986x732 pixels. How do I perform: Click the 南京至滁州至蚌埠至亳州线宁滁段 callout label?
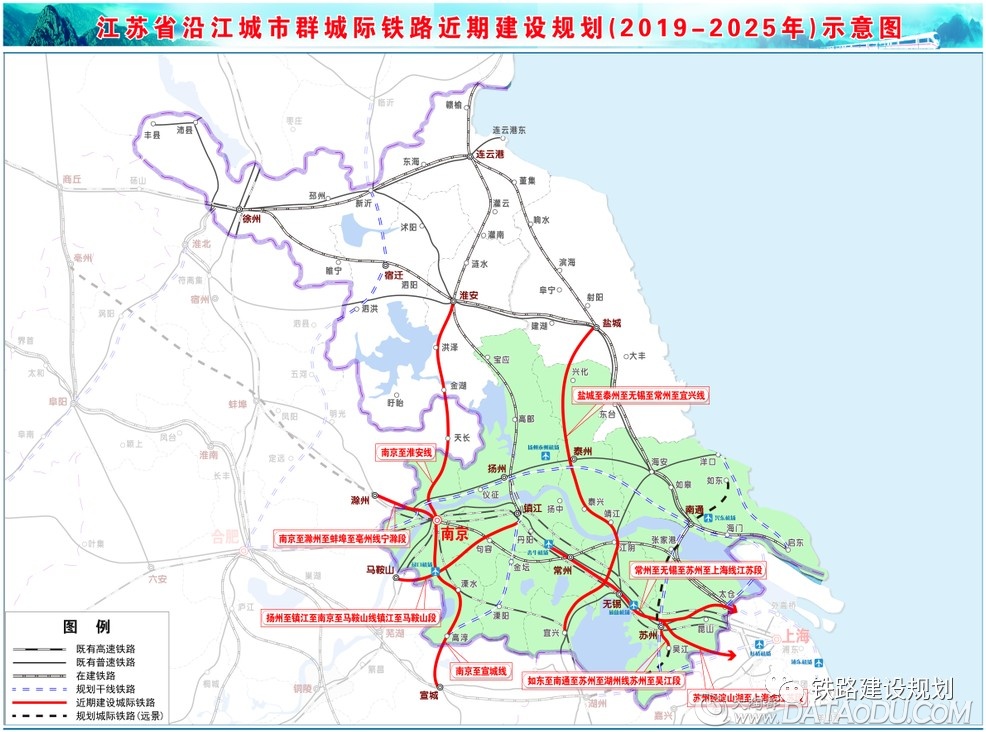pyautogui.click(x=343, y=538)
